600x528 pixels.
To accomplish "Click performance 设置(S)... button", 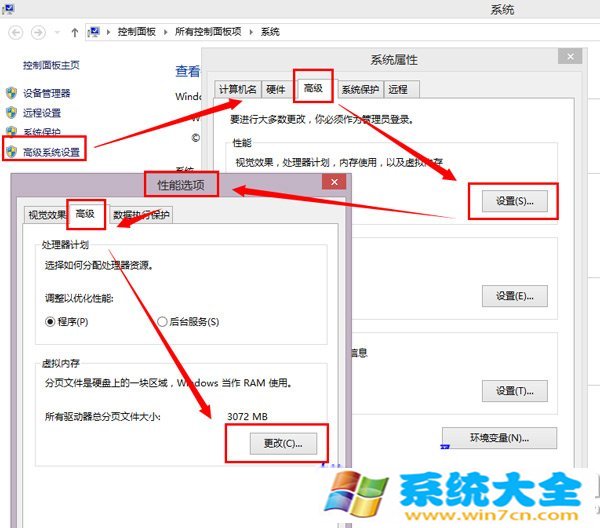I will [x=515, y=201].
